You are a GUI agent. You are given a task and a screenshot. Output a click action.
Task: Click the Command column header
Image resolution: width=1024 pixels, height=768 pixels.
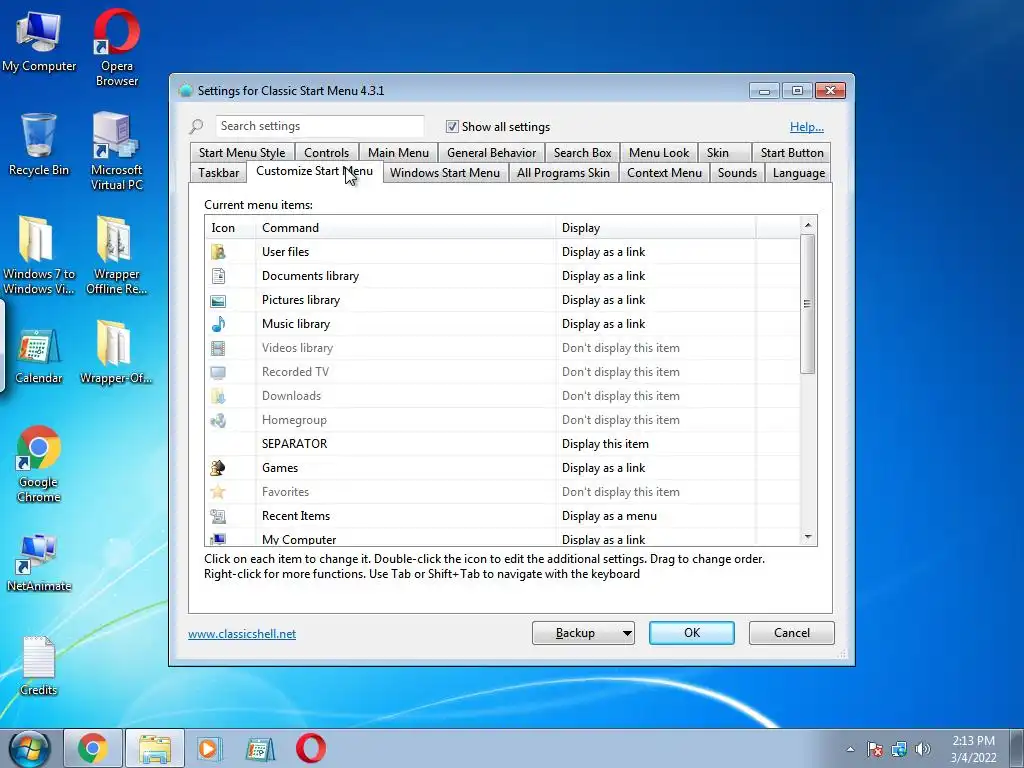[x=406, y=228]
